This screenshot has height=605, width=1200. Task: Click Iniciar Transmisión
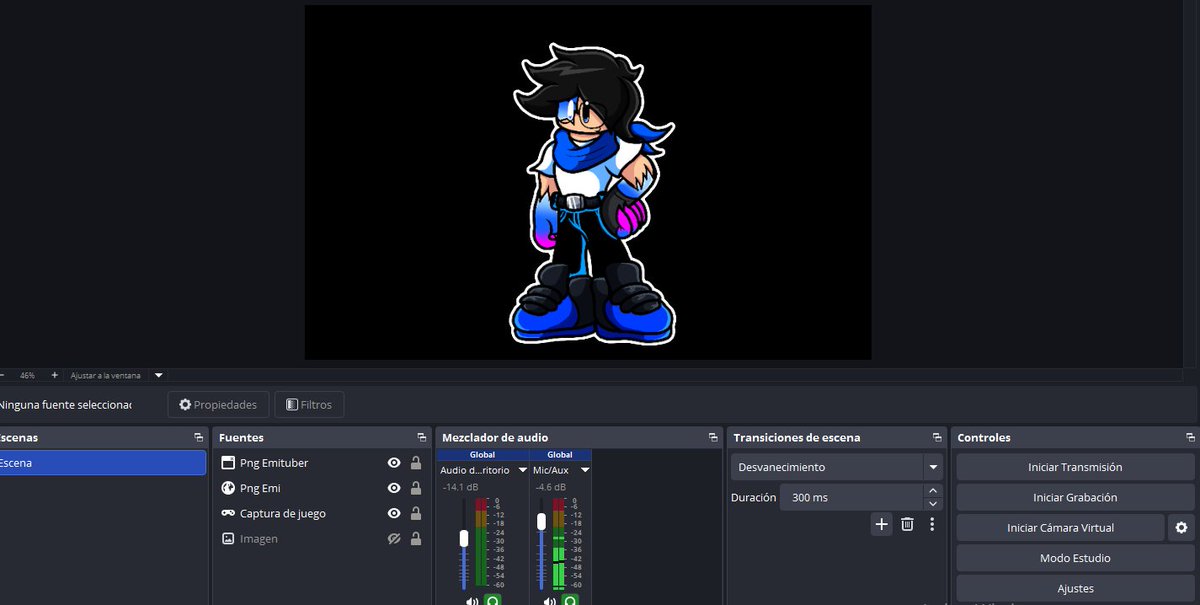(x=1075, y=467)
